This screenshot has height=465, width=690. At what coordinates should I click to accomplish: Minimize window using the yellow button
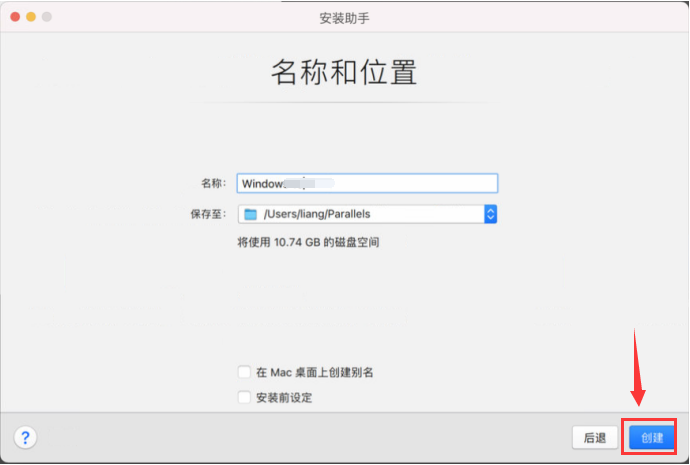31,18
